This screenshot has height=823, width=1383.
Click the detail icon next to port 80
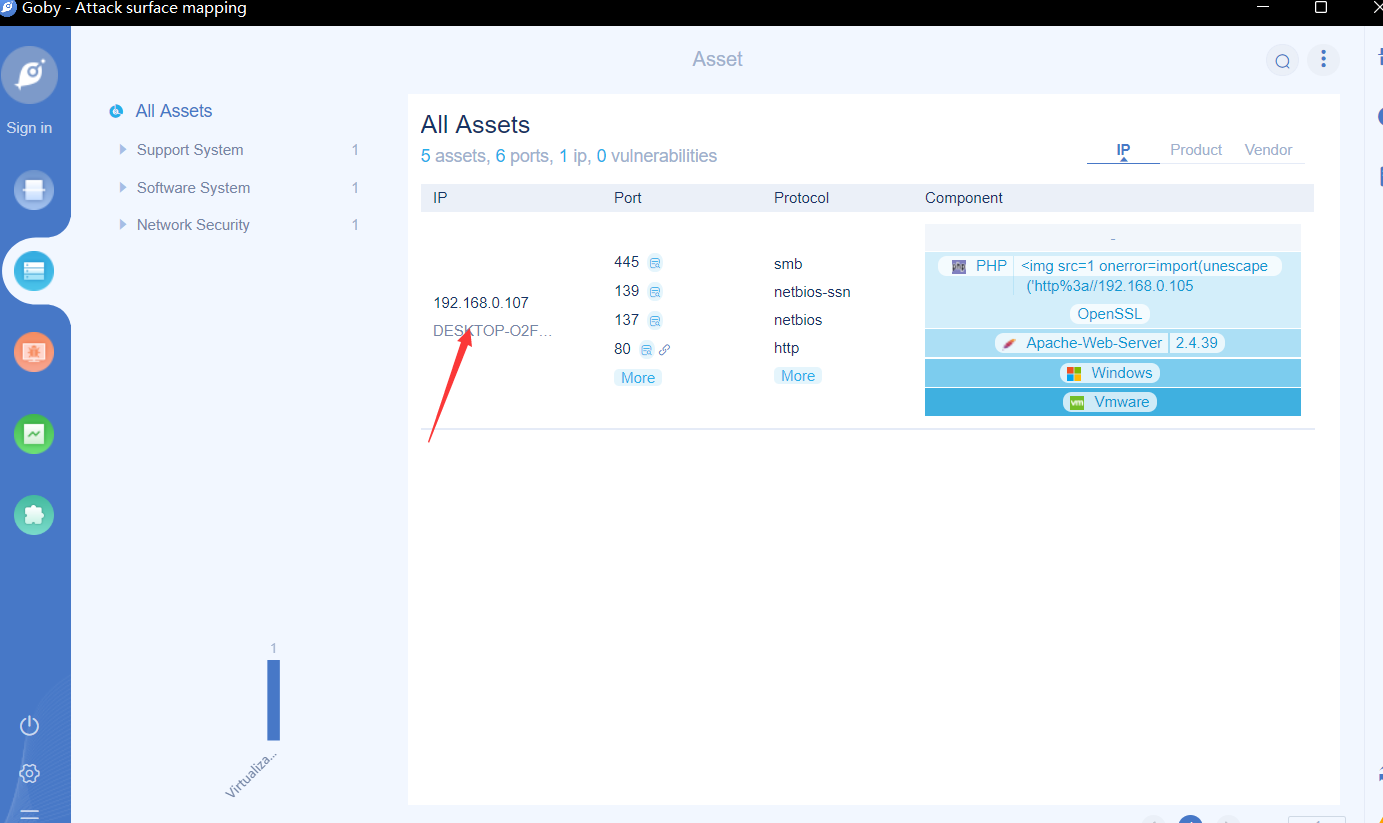click(646, 349)
